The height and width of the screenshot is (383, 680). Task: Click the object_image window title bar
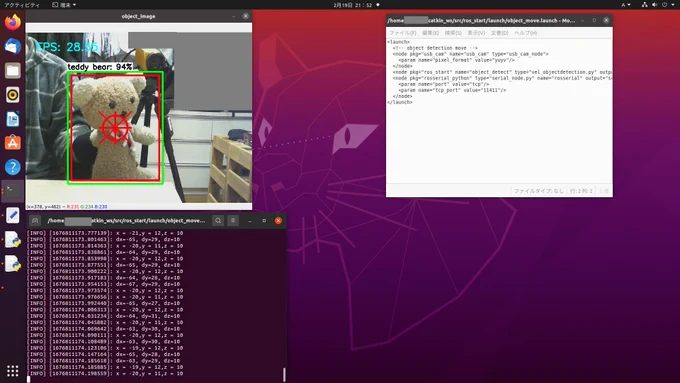tap(138, 16)
